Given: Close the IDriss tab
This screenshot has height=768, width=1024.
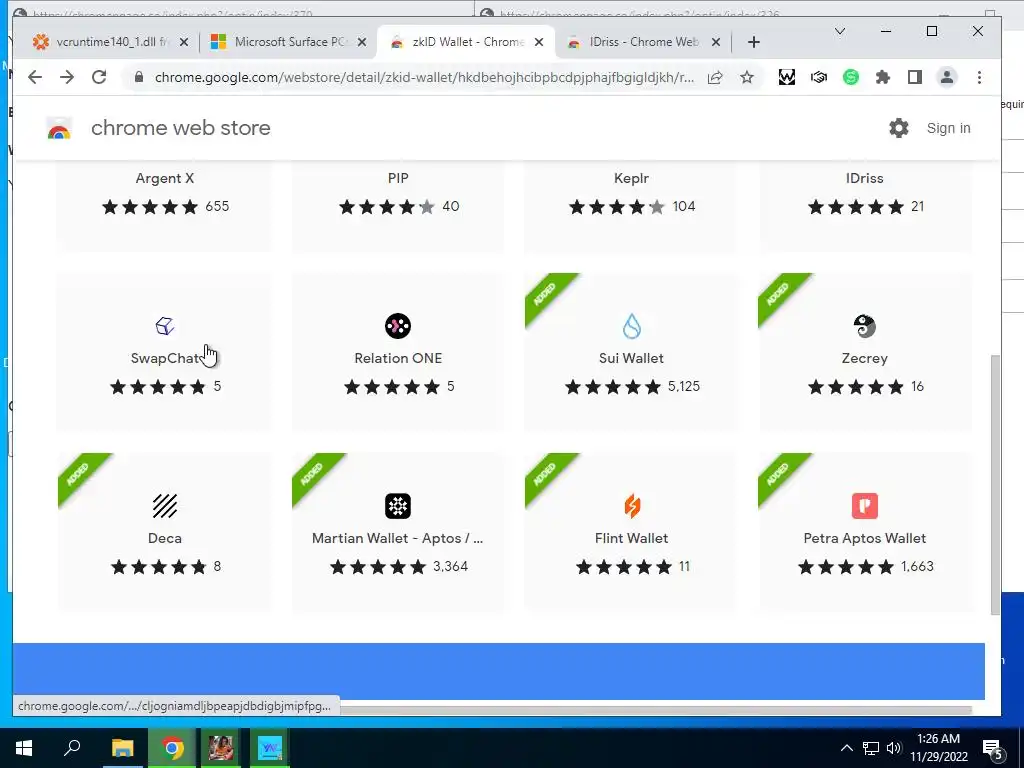Looking at the screenshot, I should [x=716, y=42].
